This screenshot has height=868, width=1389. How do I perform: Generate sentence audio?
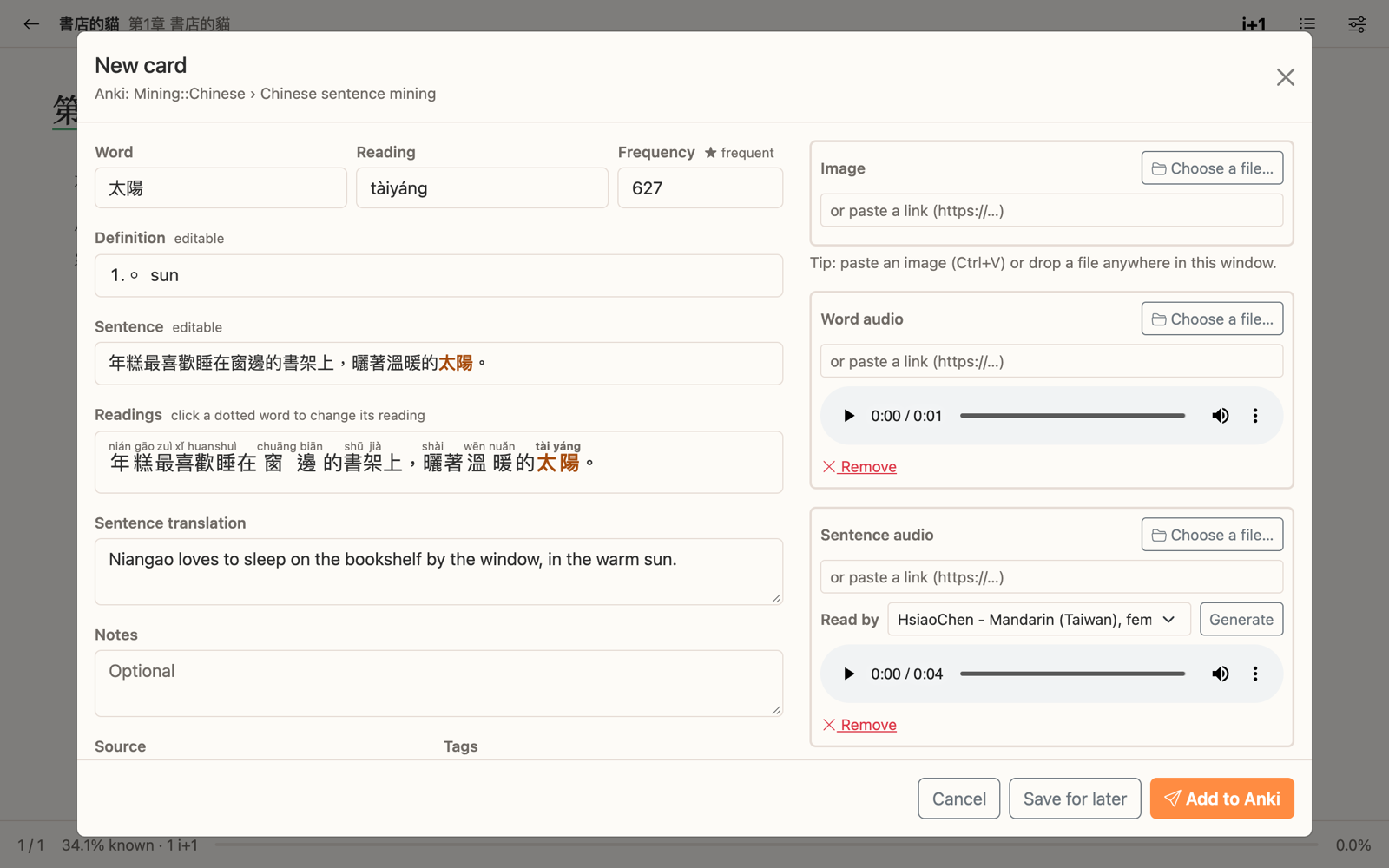click(x=1241, y=620)
